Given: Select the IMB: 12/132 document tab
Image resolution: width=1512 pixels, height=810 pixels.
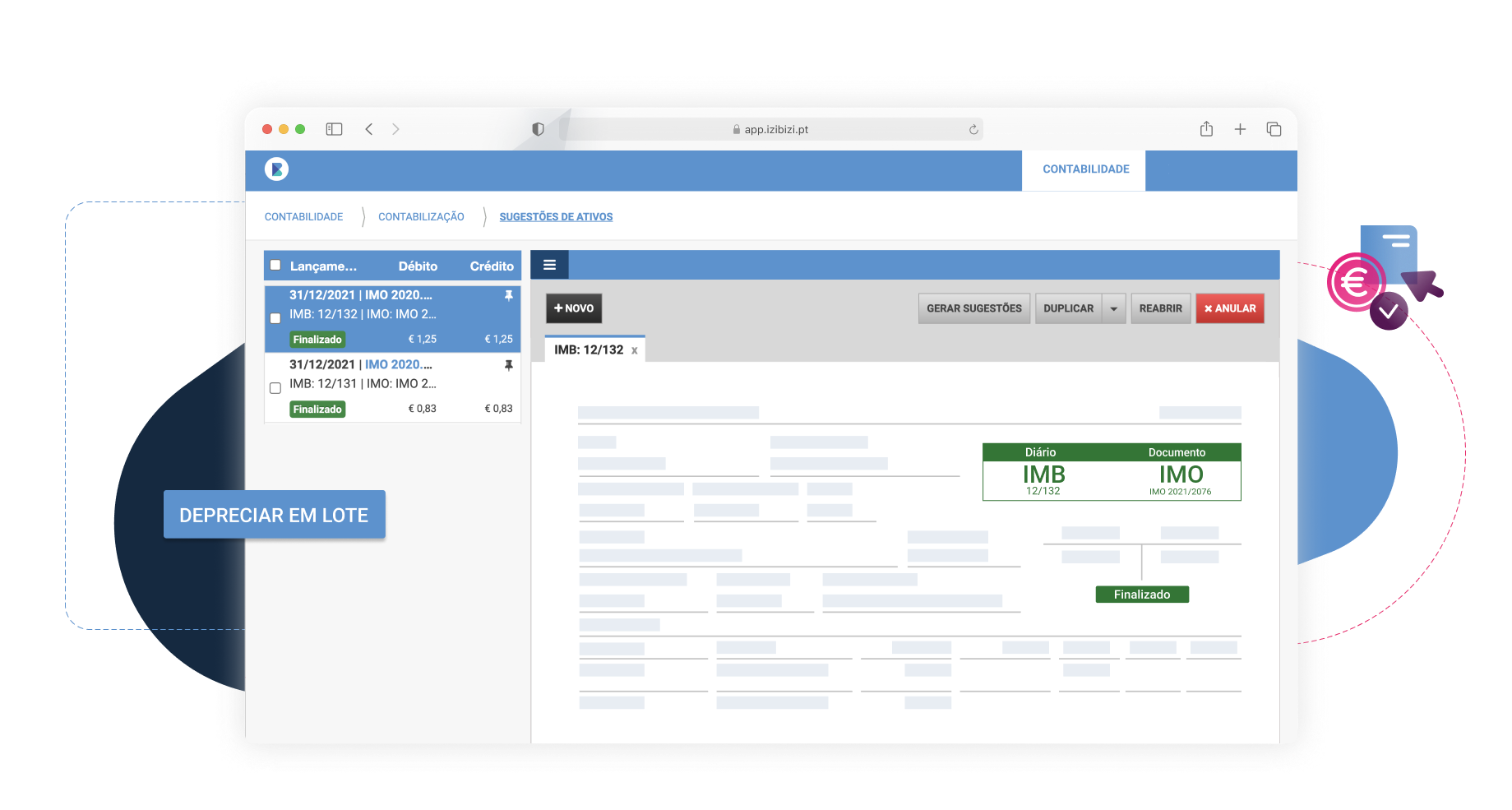Looking at the screenshot, I should pos(589,350).
